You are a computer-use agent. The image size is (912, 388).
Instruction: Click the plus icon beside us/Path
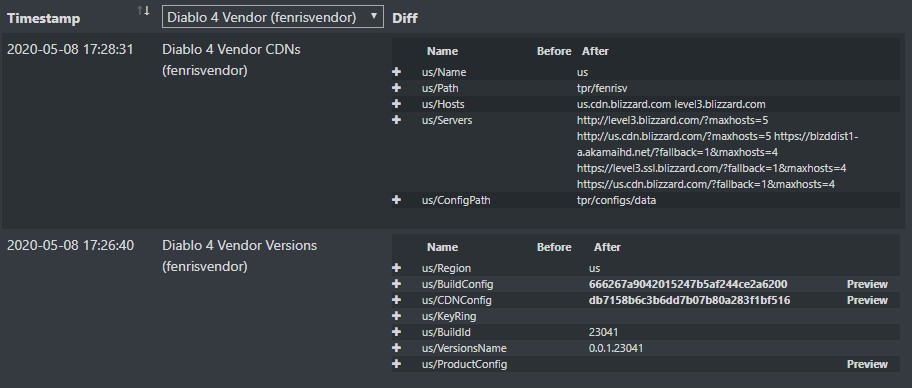(x=397, y=88)
